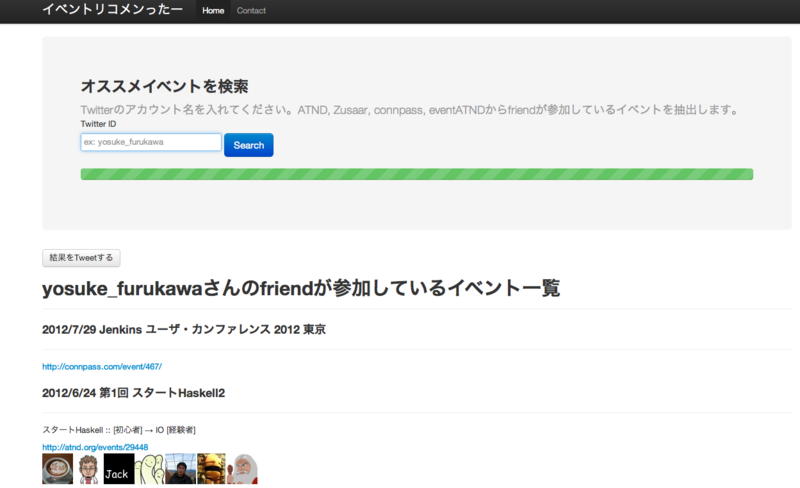
Task: Click the blue Search button
Action: click(x=248, y=145)
